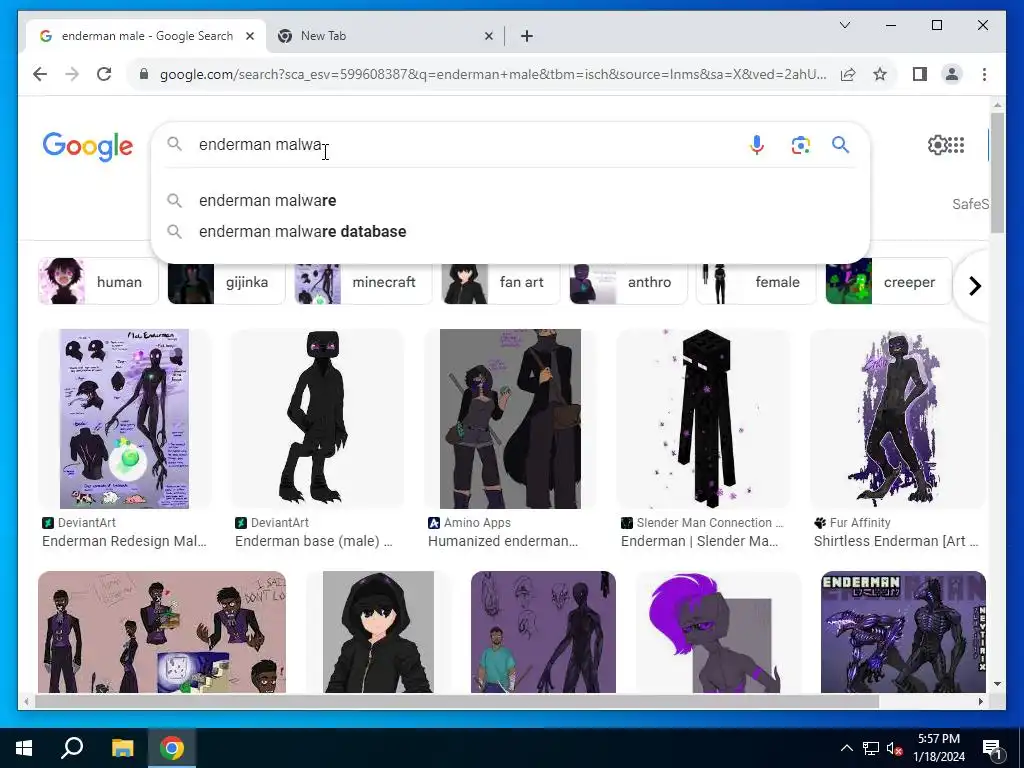This screenshot has height=768, width=1024.
Task: Click the muted volume tray icon
Action: coord(894,748)
